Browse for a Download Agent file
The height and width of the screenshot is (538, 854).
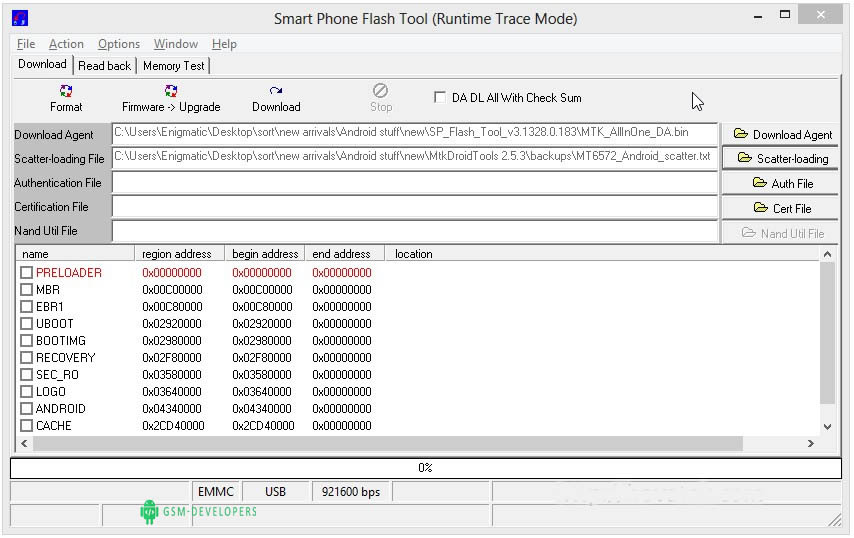pyautogui.click(x=780, y=134)
